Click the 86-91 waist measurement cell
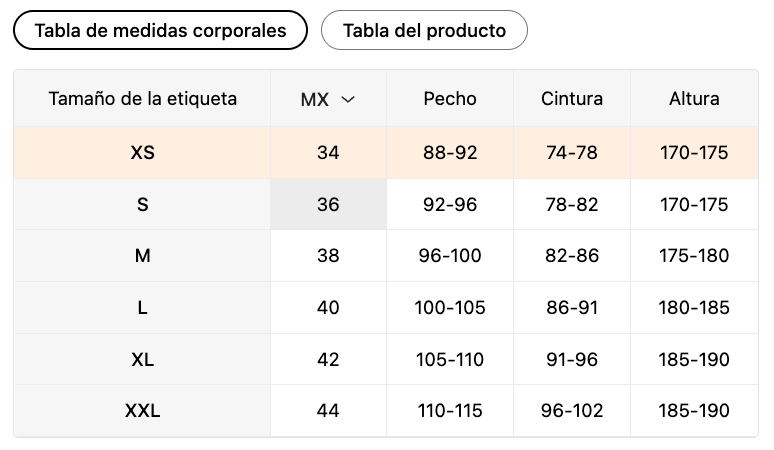Viewport: 774px width, 450px height. pos(572,307)
